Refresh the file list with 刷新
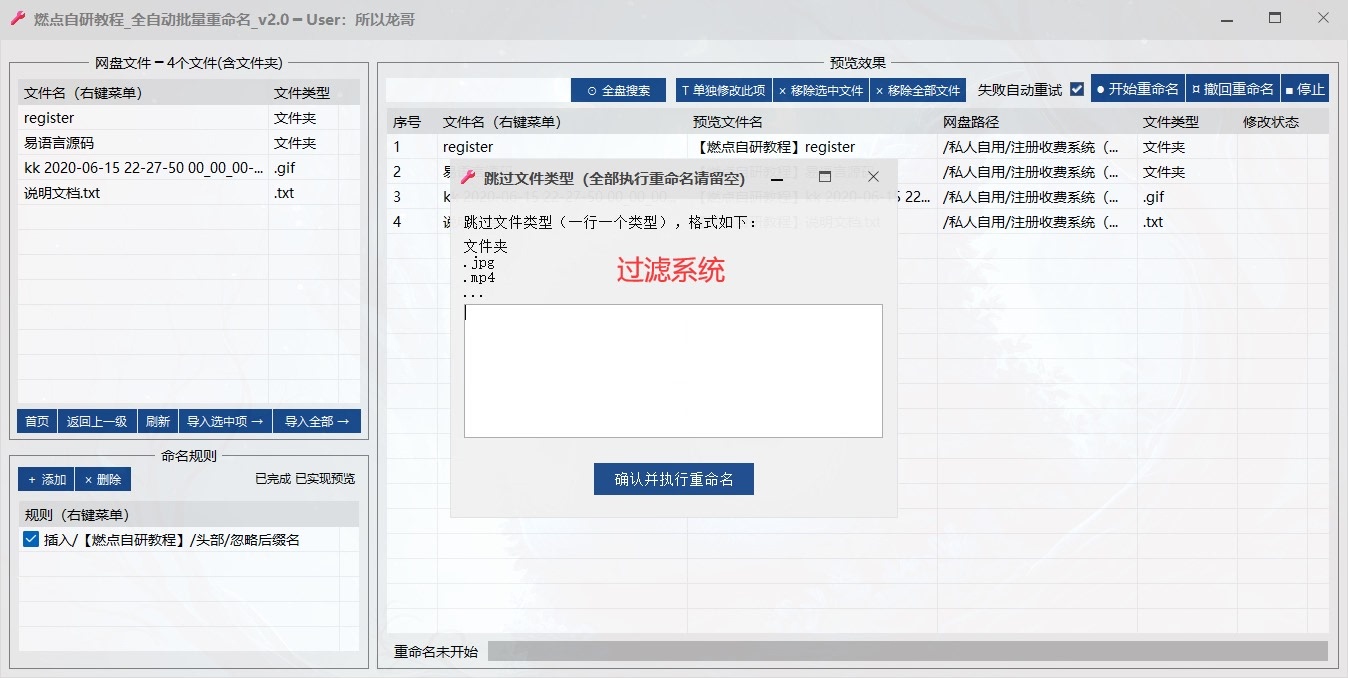 [158, 421]
